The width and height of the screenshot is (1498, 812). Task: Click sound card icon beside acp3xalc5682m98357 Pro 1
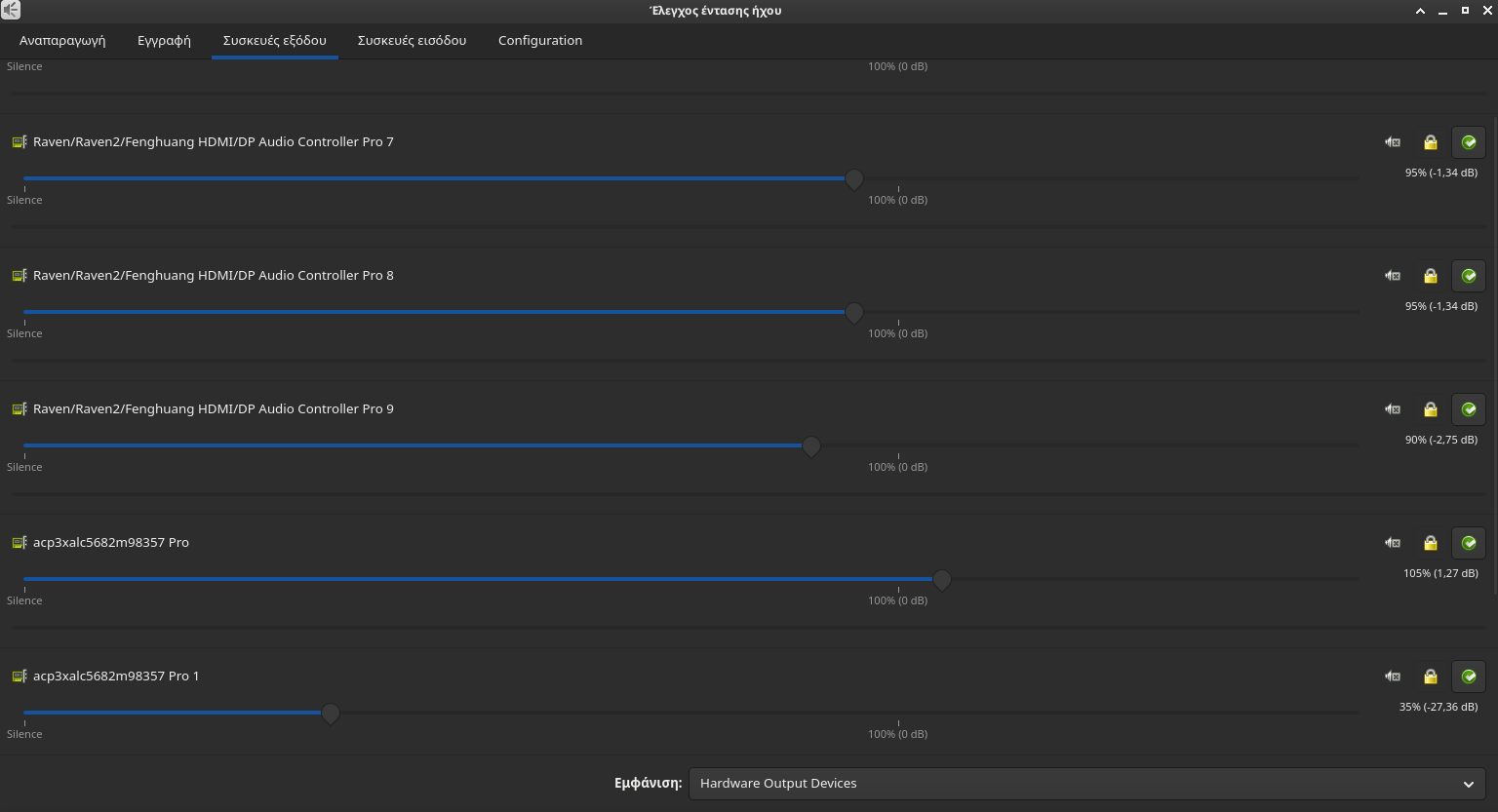tap(20, 677)
